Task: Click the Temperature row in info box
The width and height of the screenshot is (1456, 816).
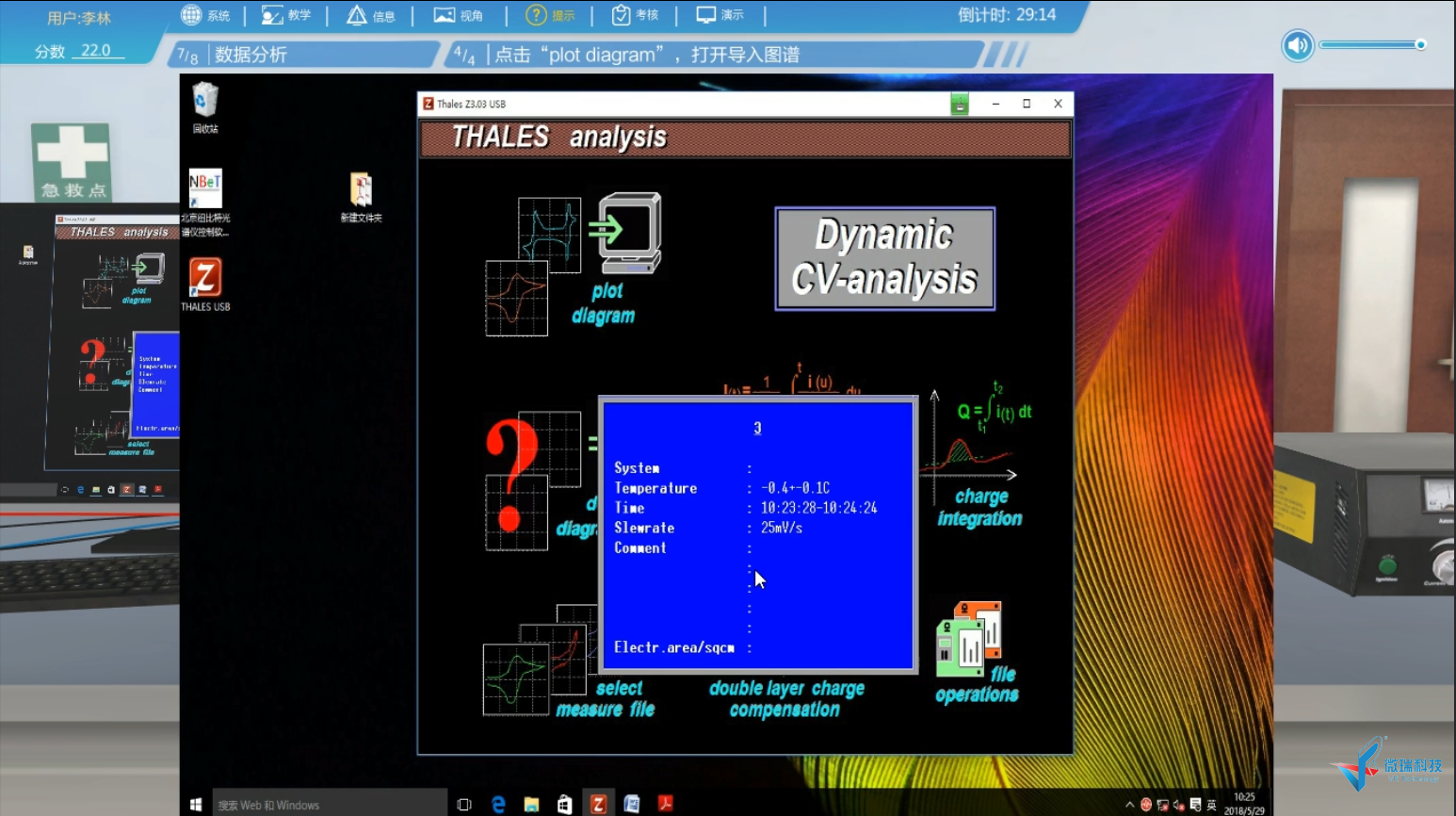Action: click(721, 488)
